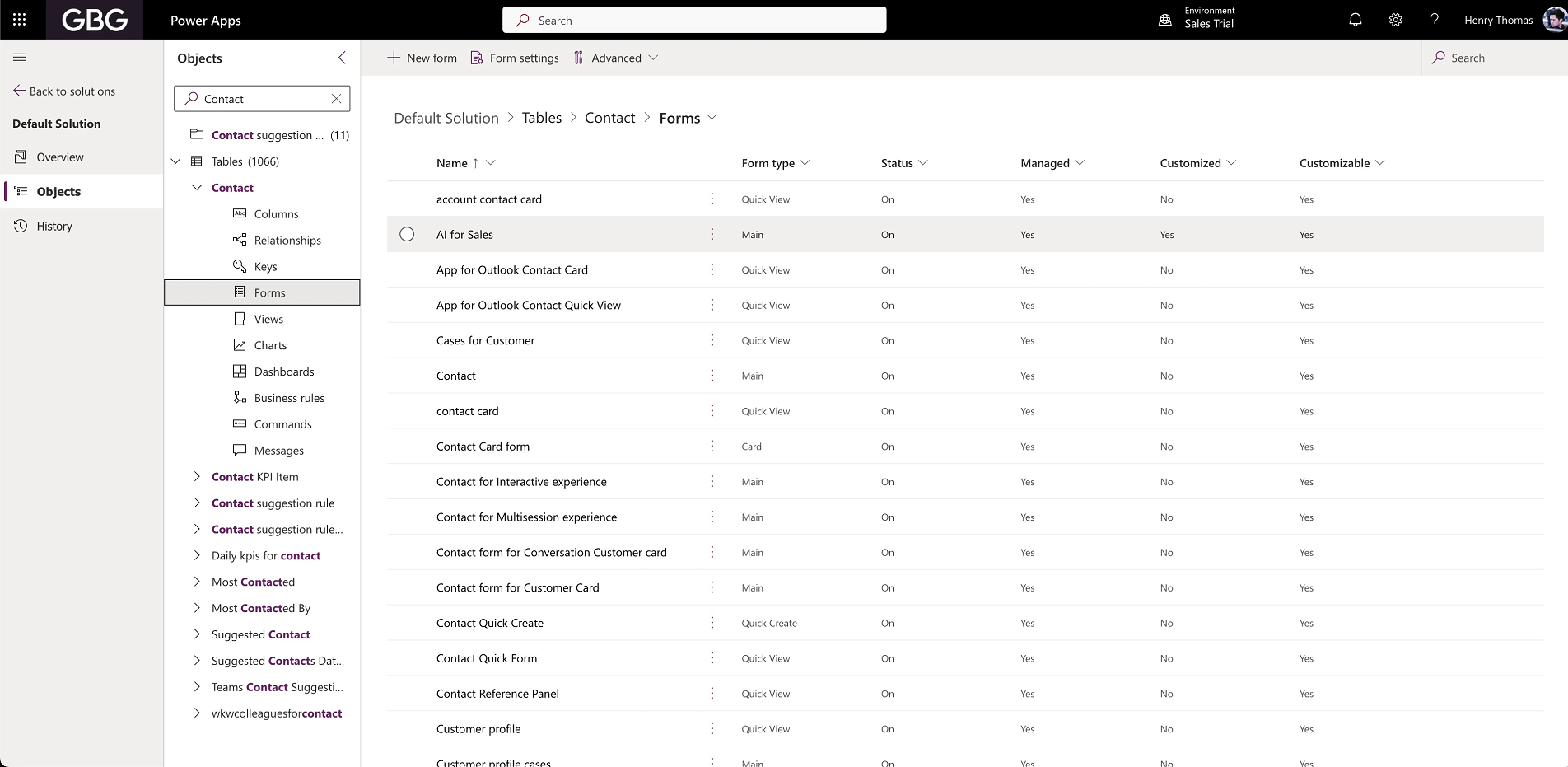Open notifications with the bell icon

pos(1356,19)
